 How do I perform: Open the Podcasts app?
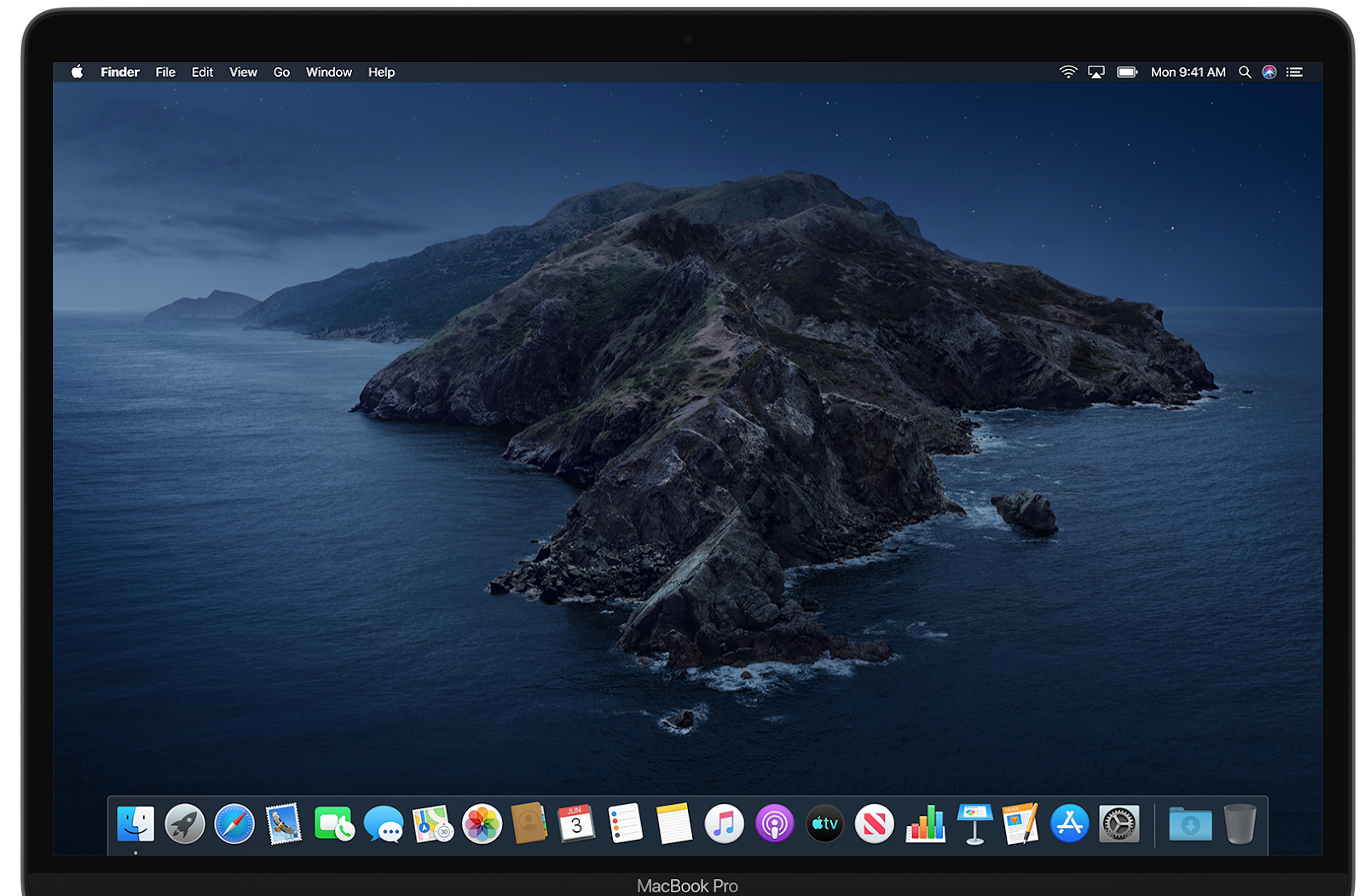pyautogui.click(x=774, y=824)
